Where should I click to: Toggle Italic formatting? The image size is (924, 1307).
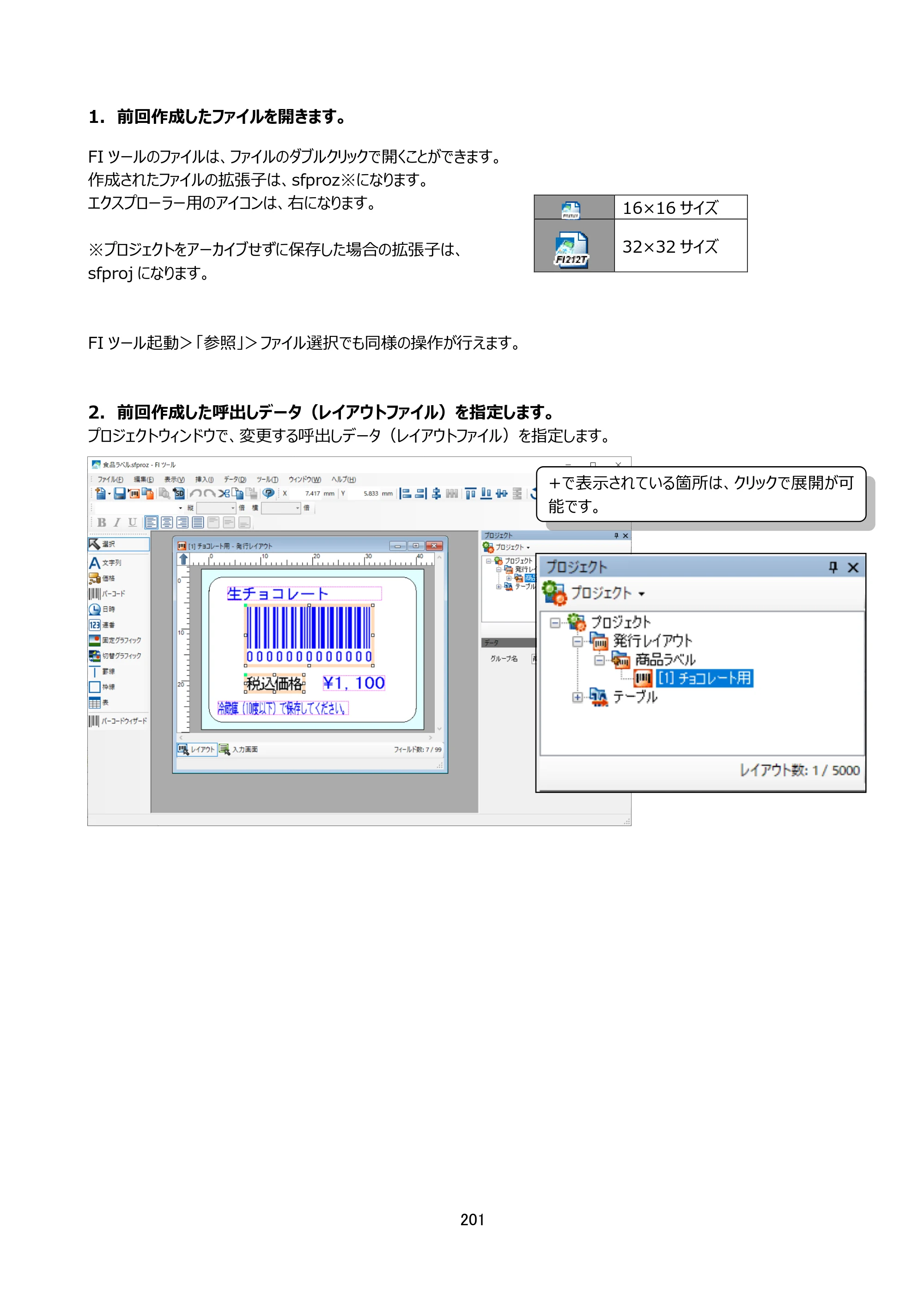pyautogui.click(x=117, y=523)
